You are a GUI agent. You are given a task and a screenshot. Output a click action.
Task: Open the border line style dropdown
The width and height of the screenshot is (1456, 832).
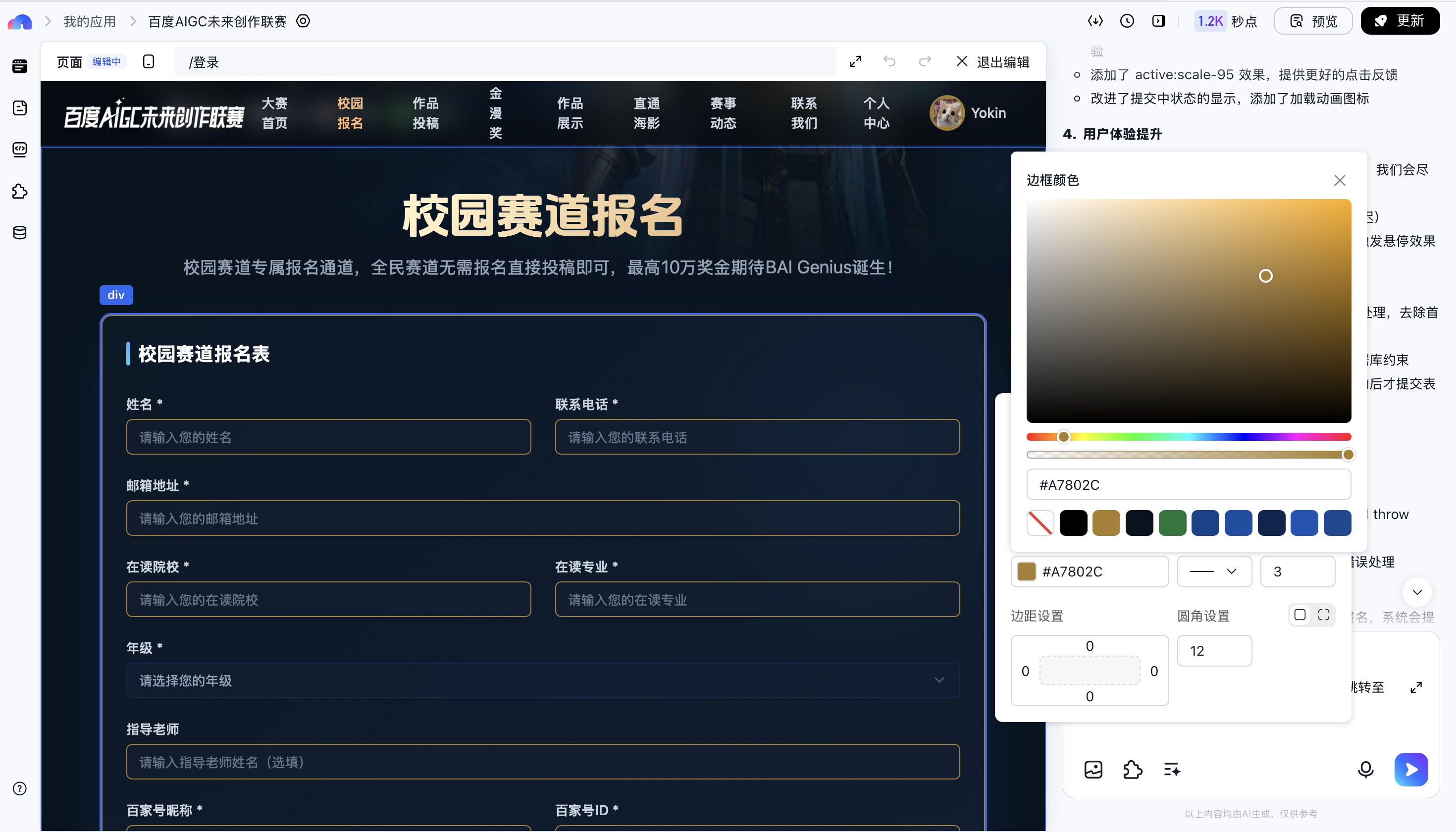coord(1214,571)
